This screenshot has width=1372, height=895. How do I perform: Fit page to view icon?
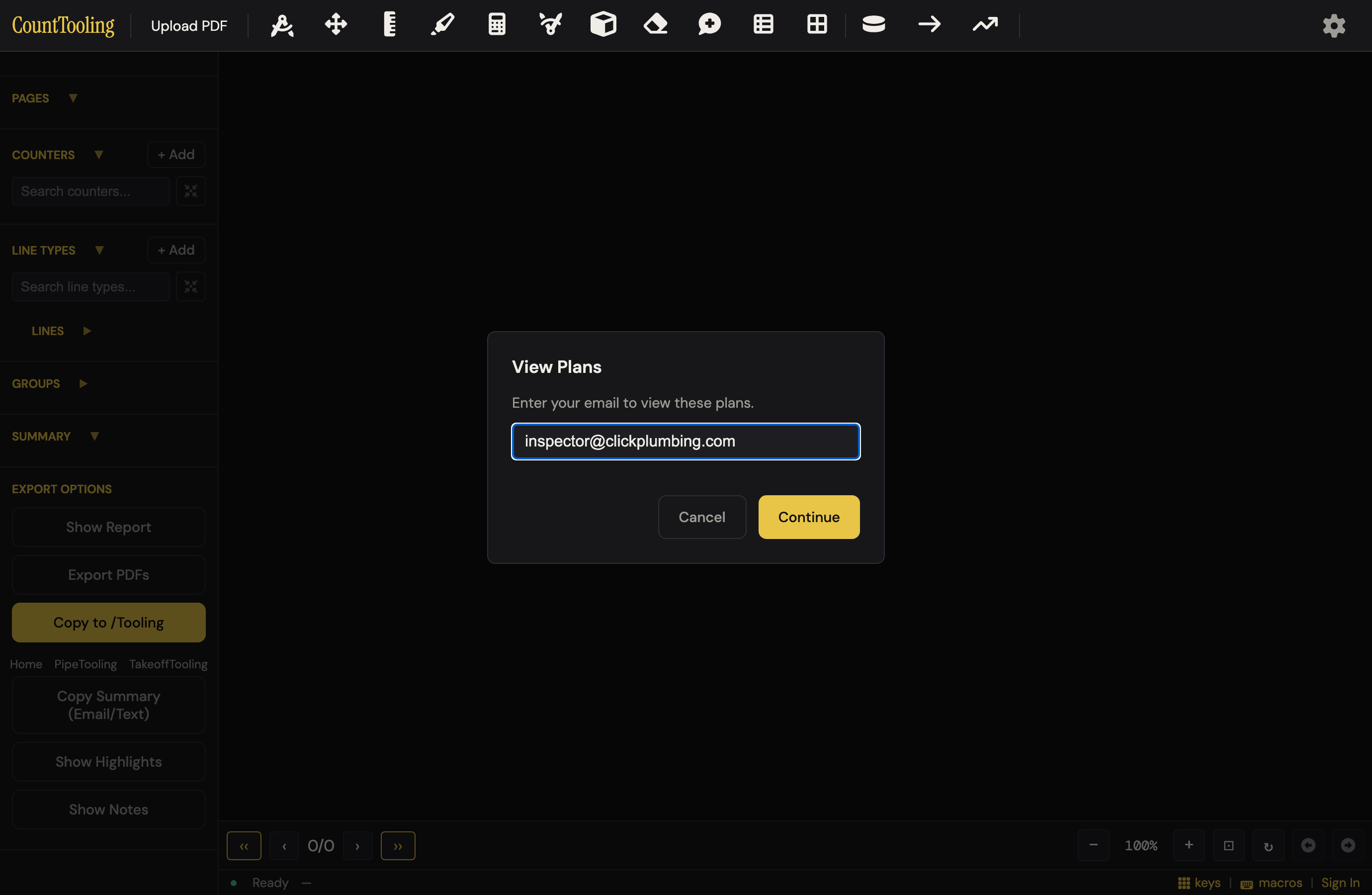pos(1228,845)
